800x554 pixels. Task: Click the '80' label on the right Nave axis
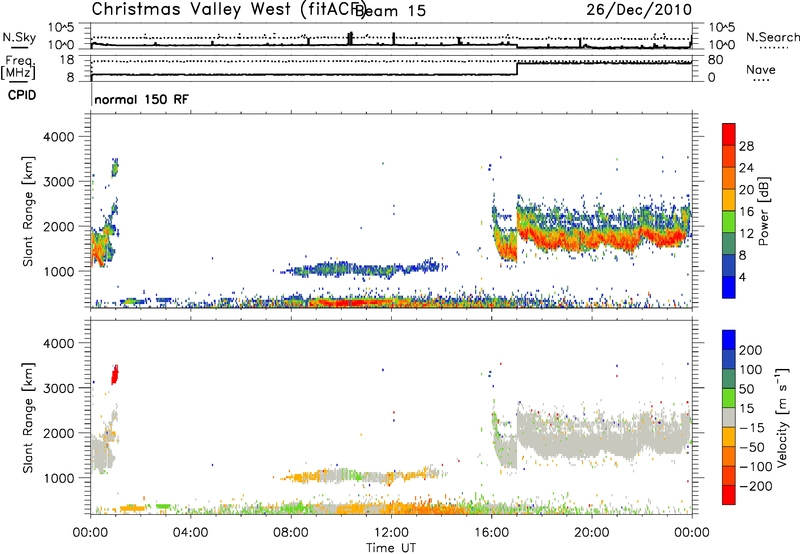click(x=716, y=60)
